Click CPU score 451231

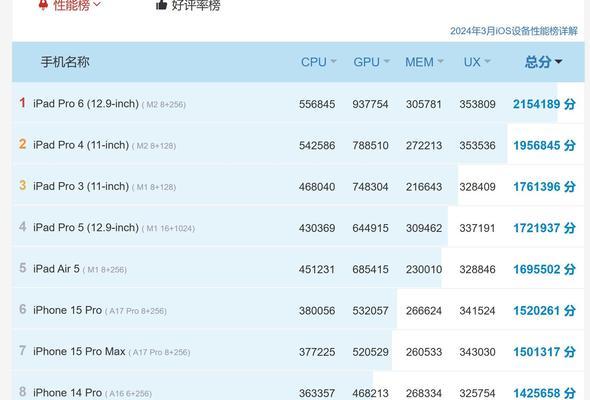coord(317,270)
